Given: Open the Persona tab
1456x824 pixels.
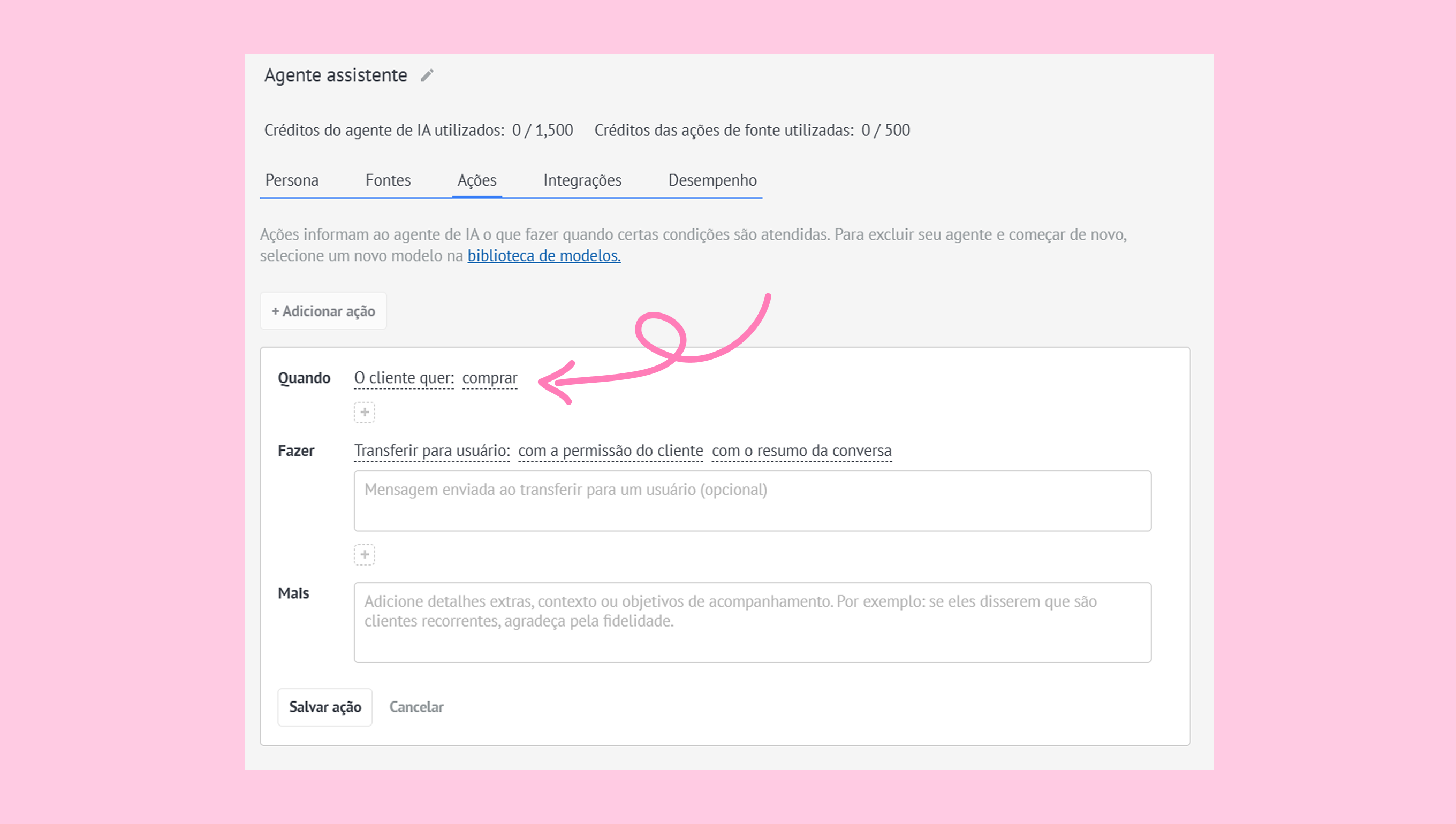Looking at the screenshot, I should 292,180.
